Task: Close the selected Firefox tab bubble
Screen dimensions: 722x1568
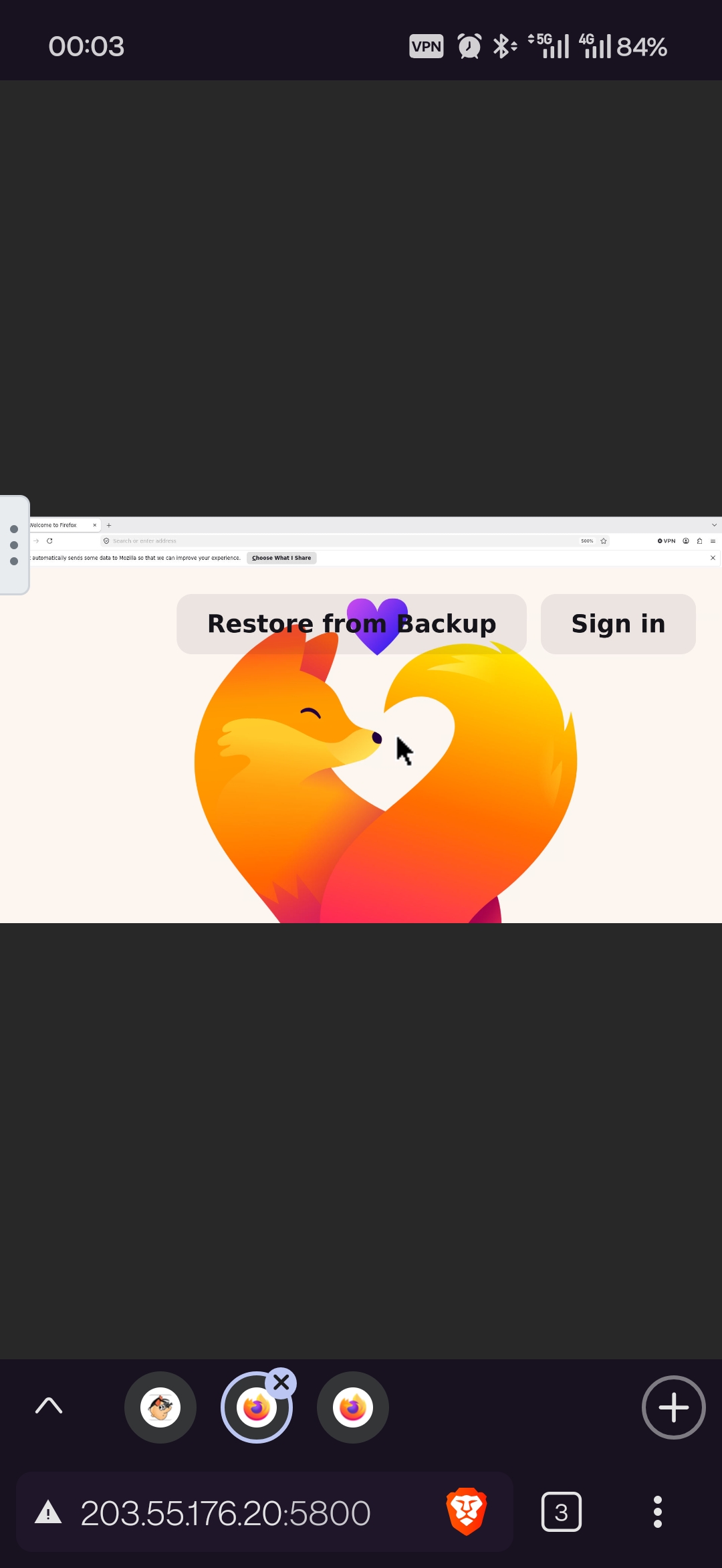Action: (x=281, y=1382)
